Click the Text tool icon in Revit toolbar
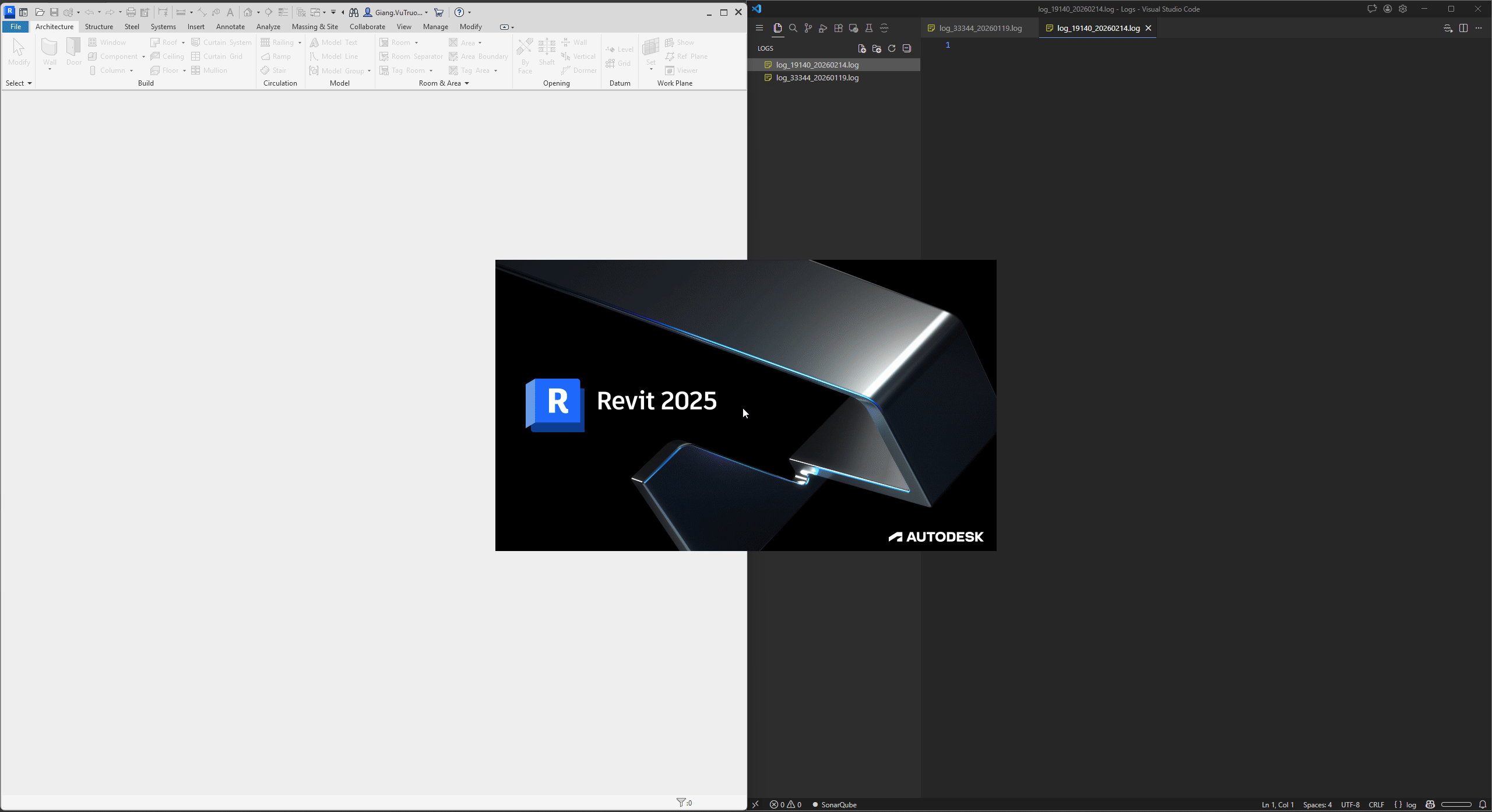The width and height of the screenshot is (1492, 812). (230, 12)
